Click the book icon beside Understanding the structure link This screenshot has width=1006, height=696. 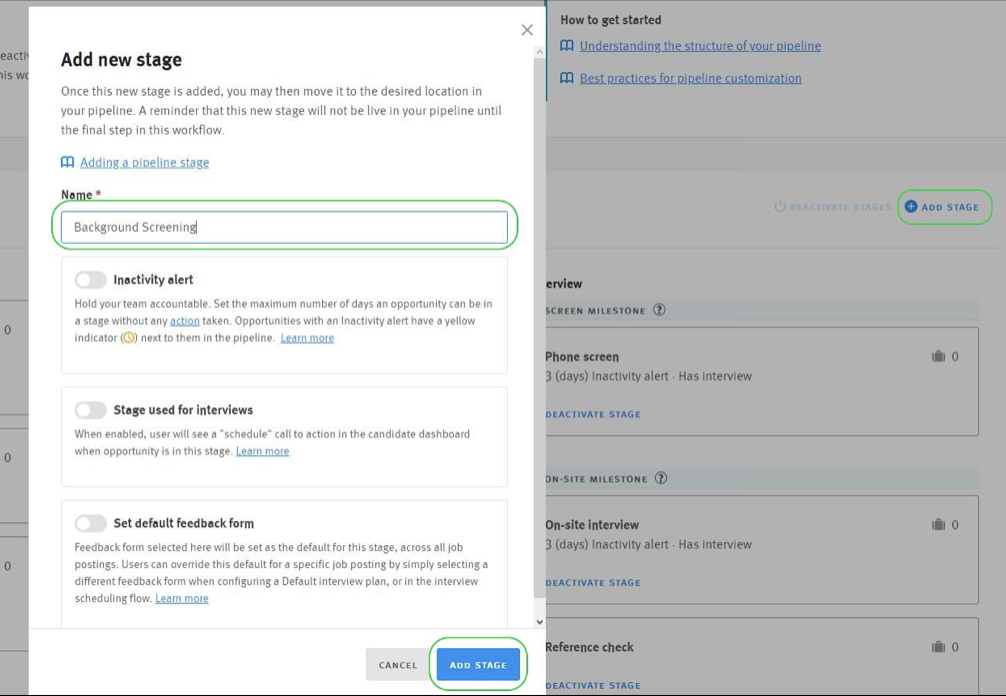(x=567, y=46)
